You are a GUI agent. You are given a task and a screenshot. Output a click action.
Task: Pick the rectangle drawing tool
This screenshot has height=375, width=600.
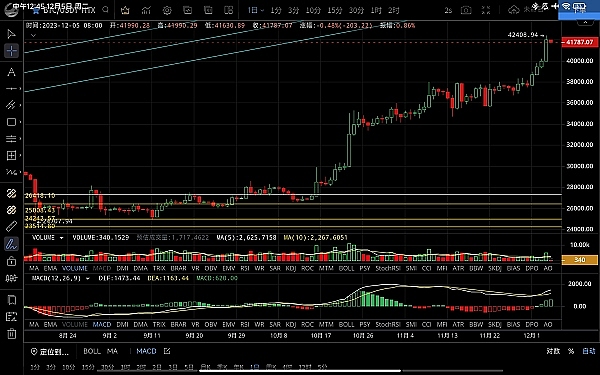point(11,122)
